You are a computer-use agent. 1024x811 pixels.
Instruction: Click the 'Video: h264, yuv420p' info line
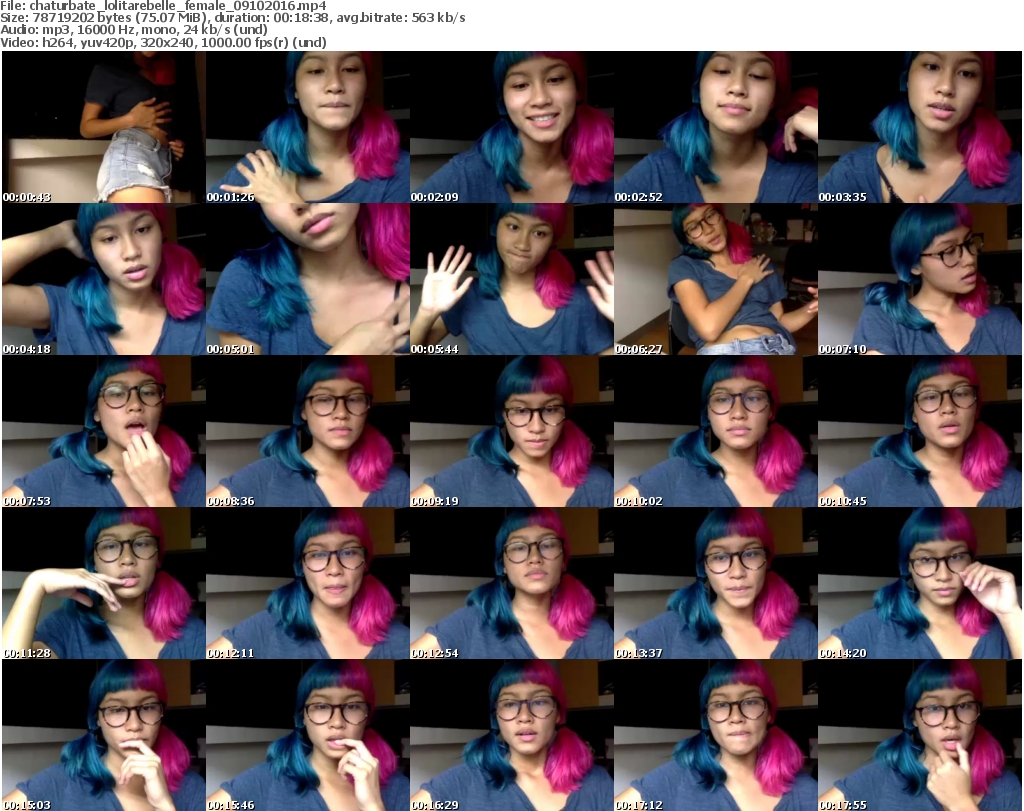click(x=163, y=42)
